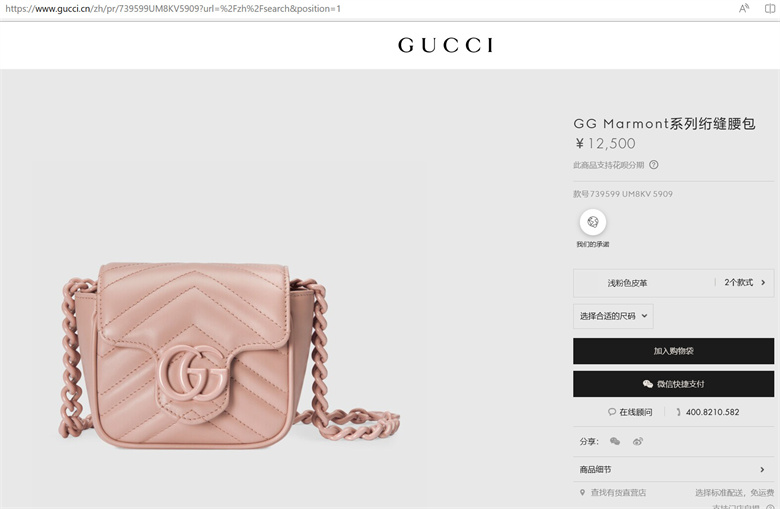This screenshot has height=509, width=780.
Task: Click the location pin icon for store finder
Action: pyautogui.click(x=582, y=493)
